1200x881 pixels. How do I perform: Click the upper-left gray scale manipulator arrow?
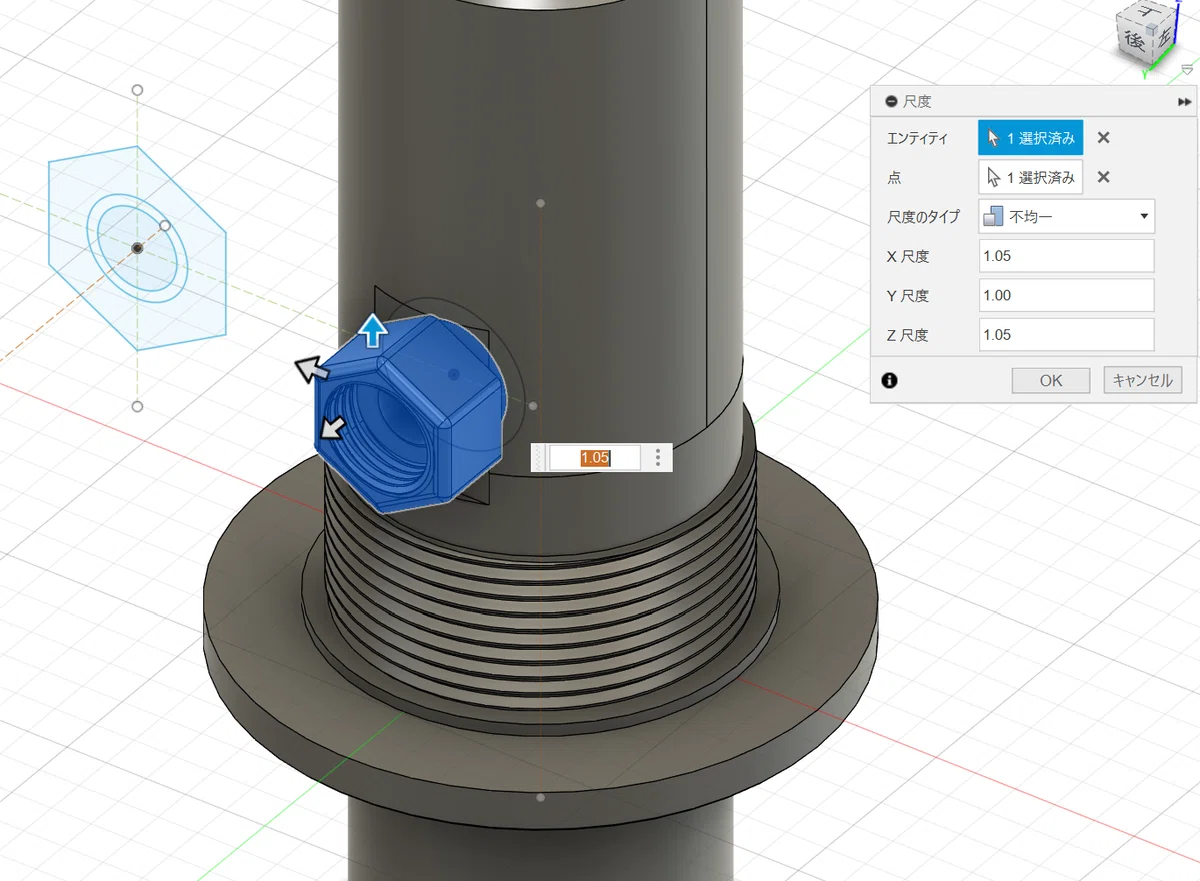click(x=311, y=370)
